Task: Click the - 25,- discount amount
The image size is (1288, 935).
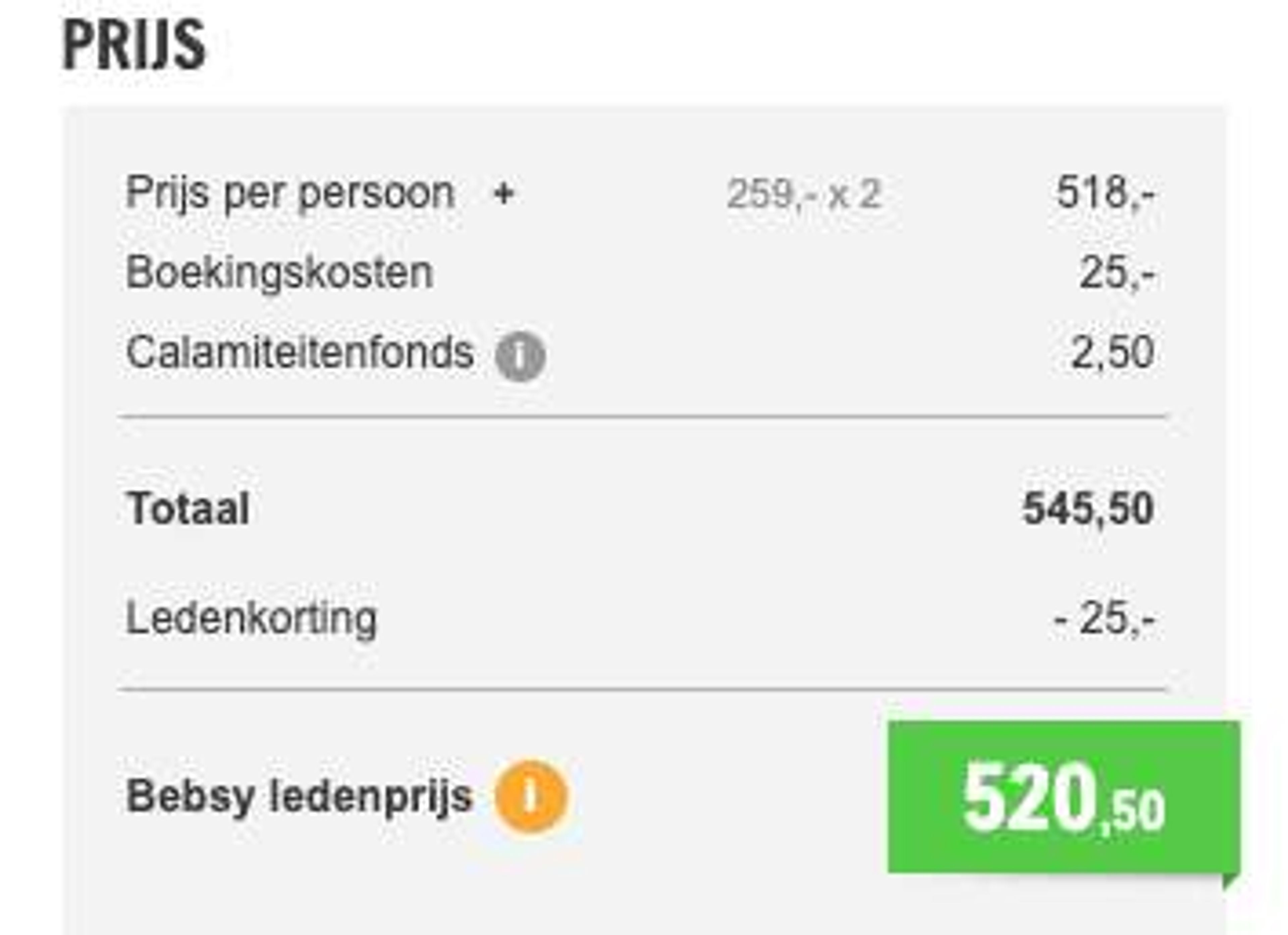Action: [1104, 618]
